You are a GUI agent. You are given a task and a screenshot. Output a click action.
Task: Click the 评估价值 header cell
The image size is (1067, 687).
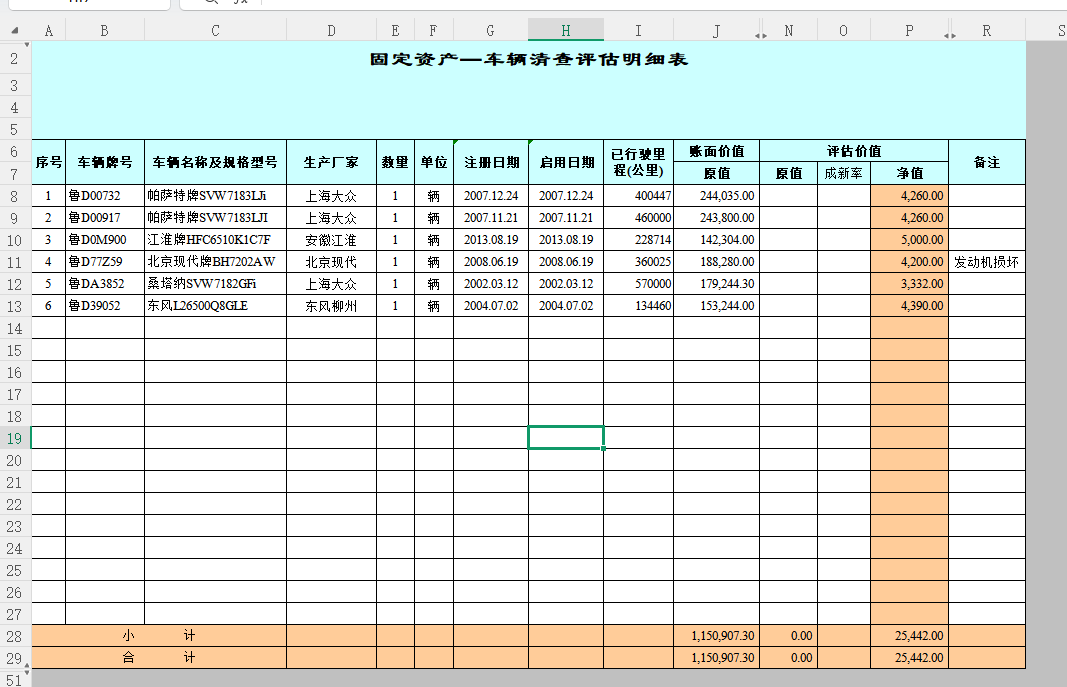(853, 151)
